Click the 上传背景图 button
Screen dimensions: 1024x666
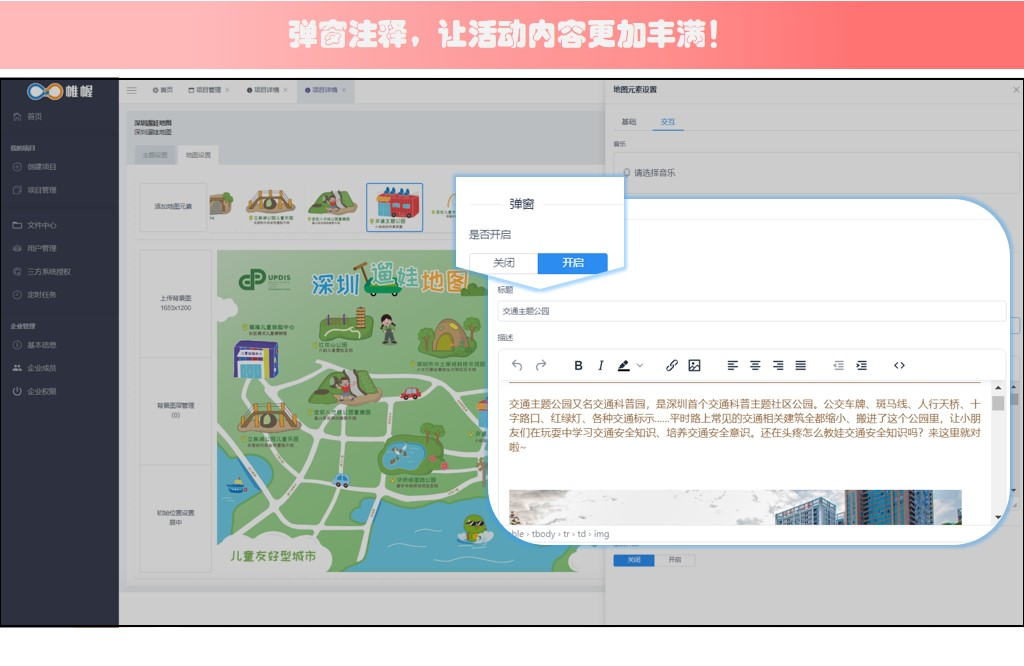pyautogui.click(x=176, y=303)
